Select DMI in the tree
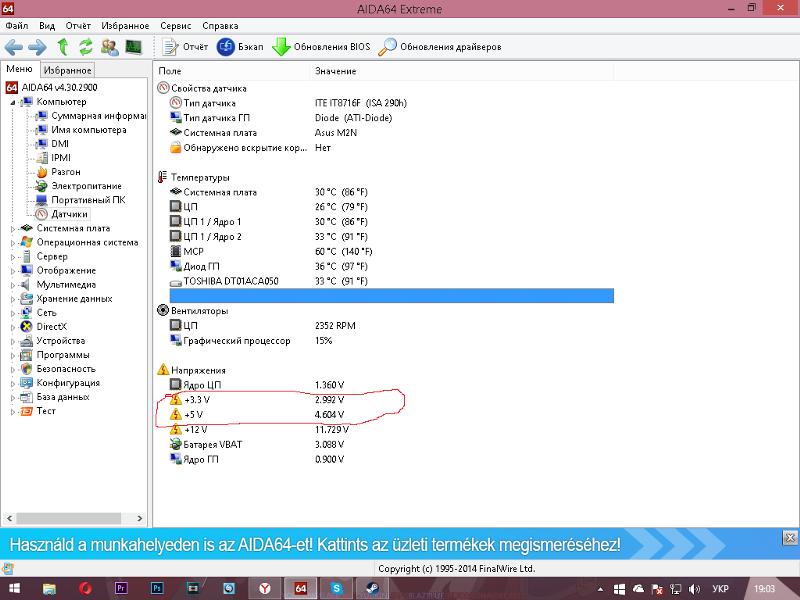The image size is (800, 600). pos(60,144)
